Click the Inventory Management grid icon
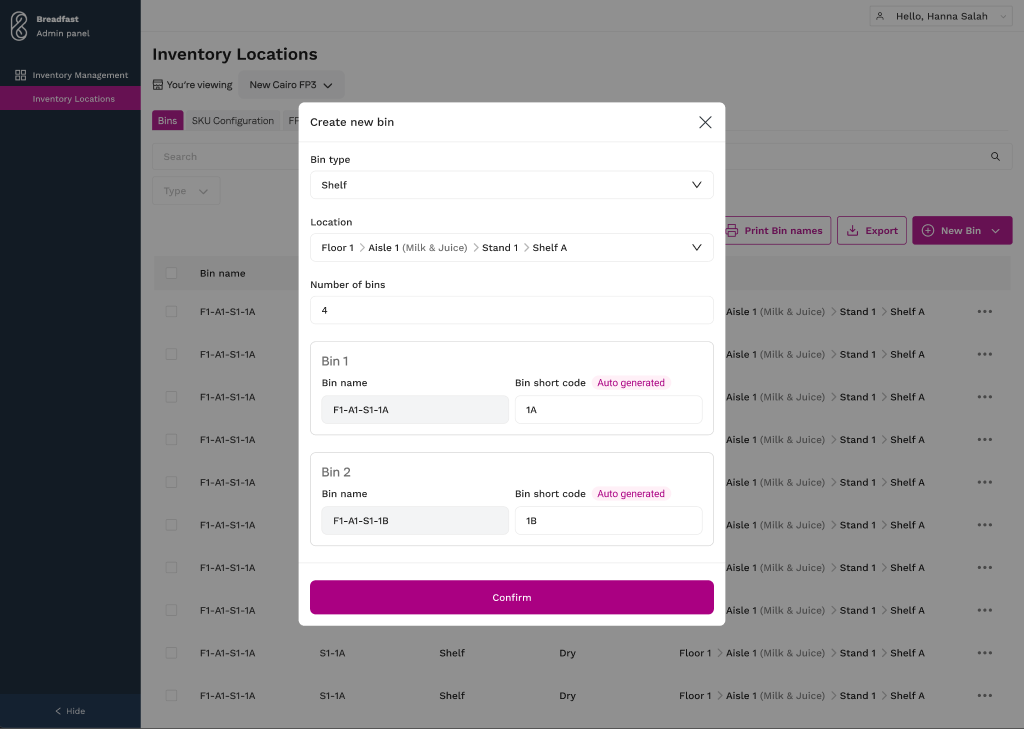 (18, 75)
